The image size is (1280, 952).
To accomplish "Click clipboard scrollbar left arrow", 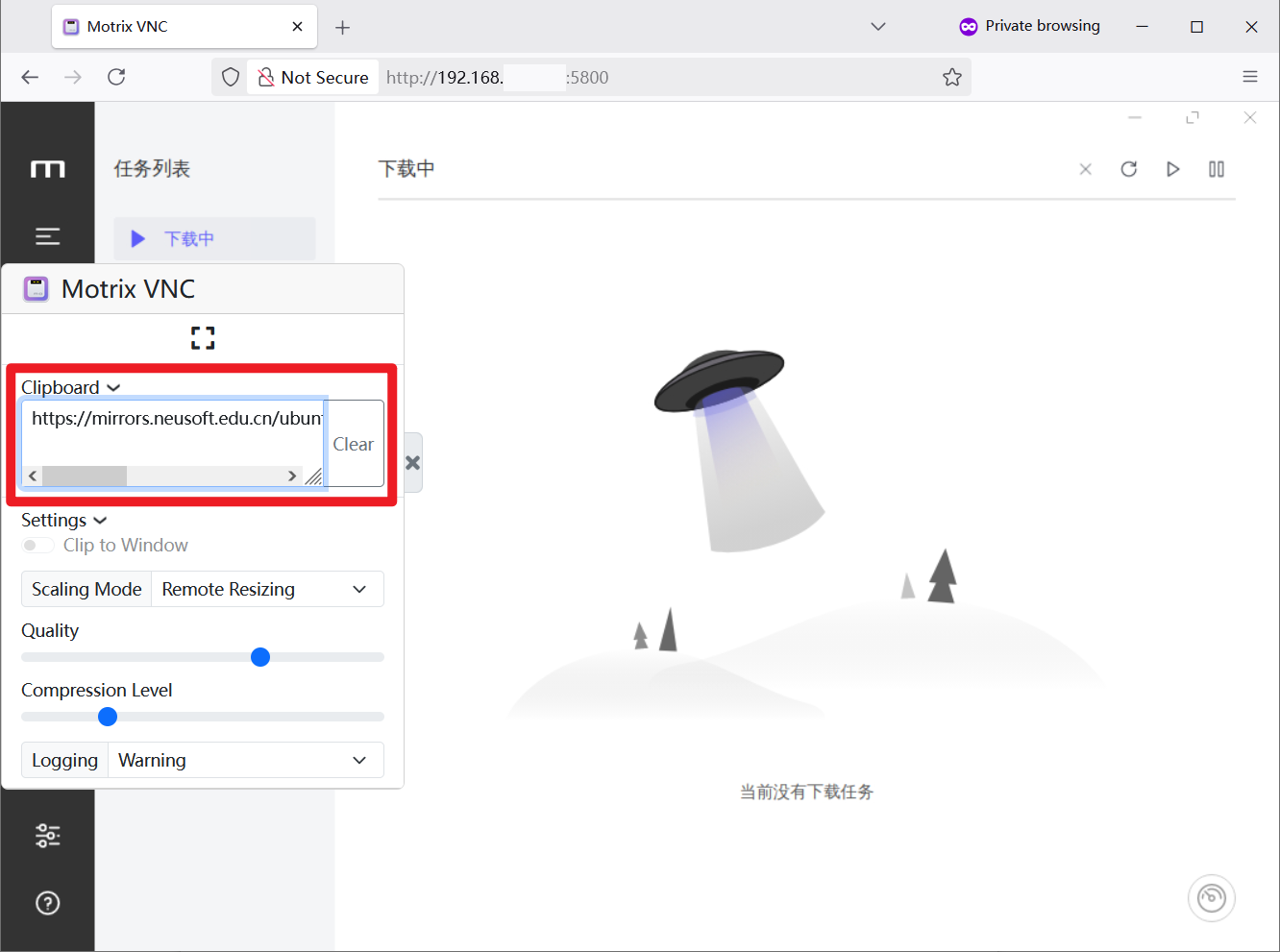I will [33, 476].
